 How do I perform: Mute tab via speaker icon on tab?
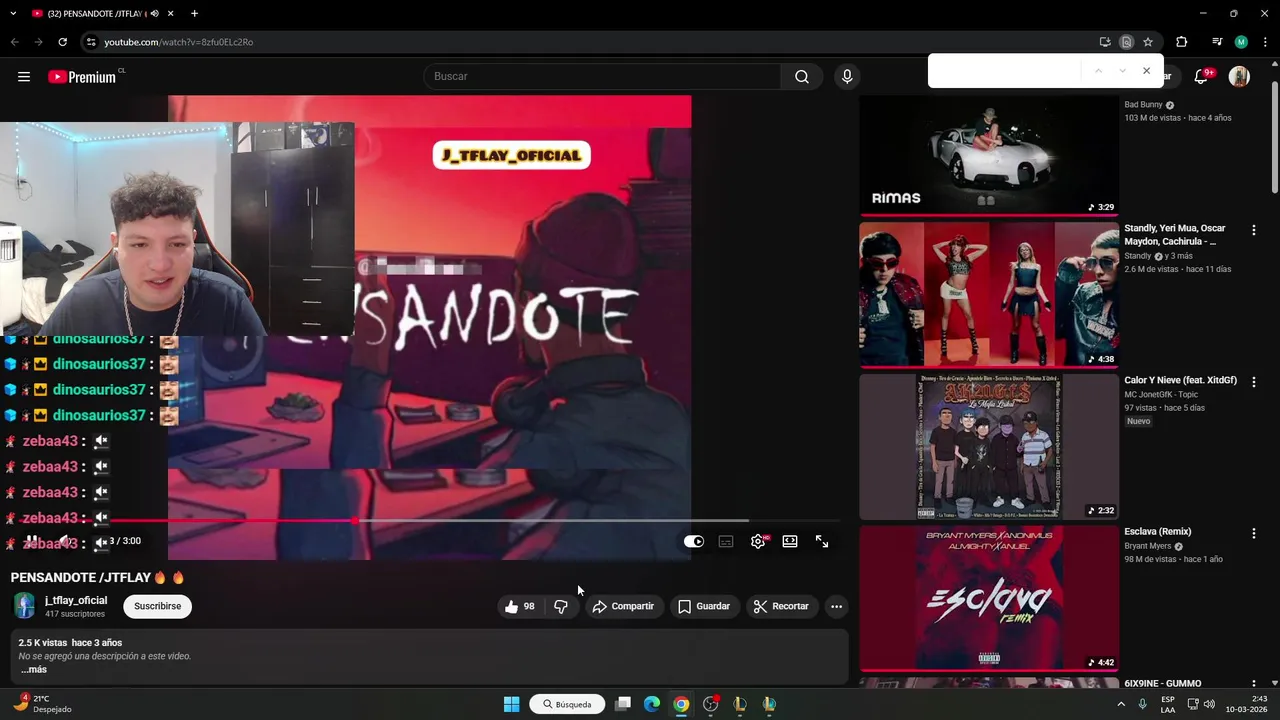[155, 14]
